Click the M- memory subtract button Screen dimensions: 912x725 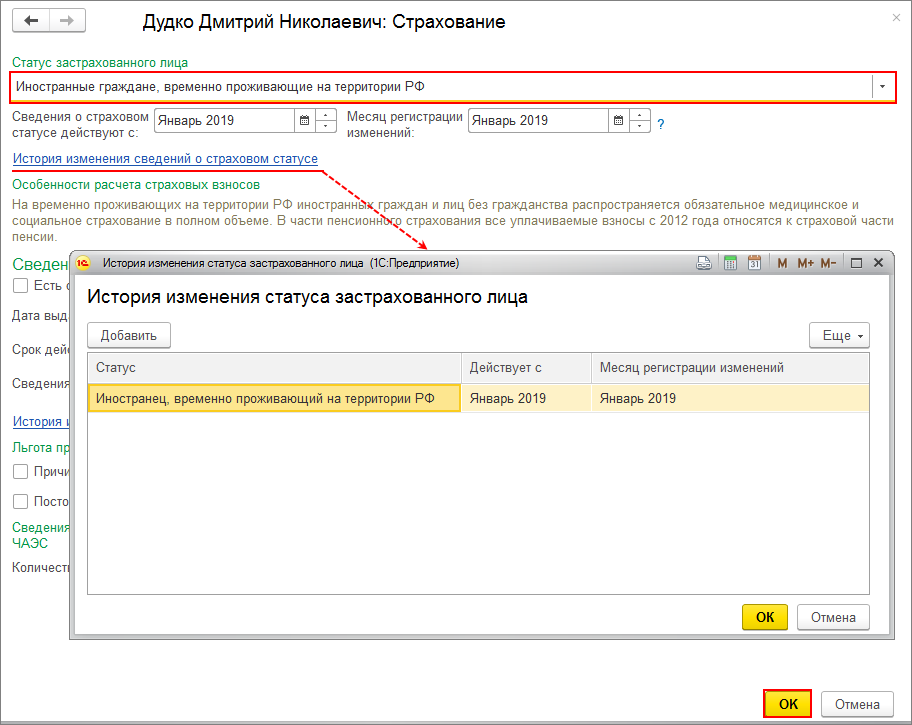[828, 263]
